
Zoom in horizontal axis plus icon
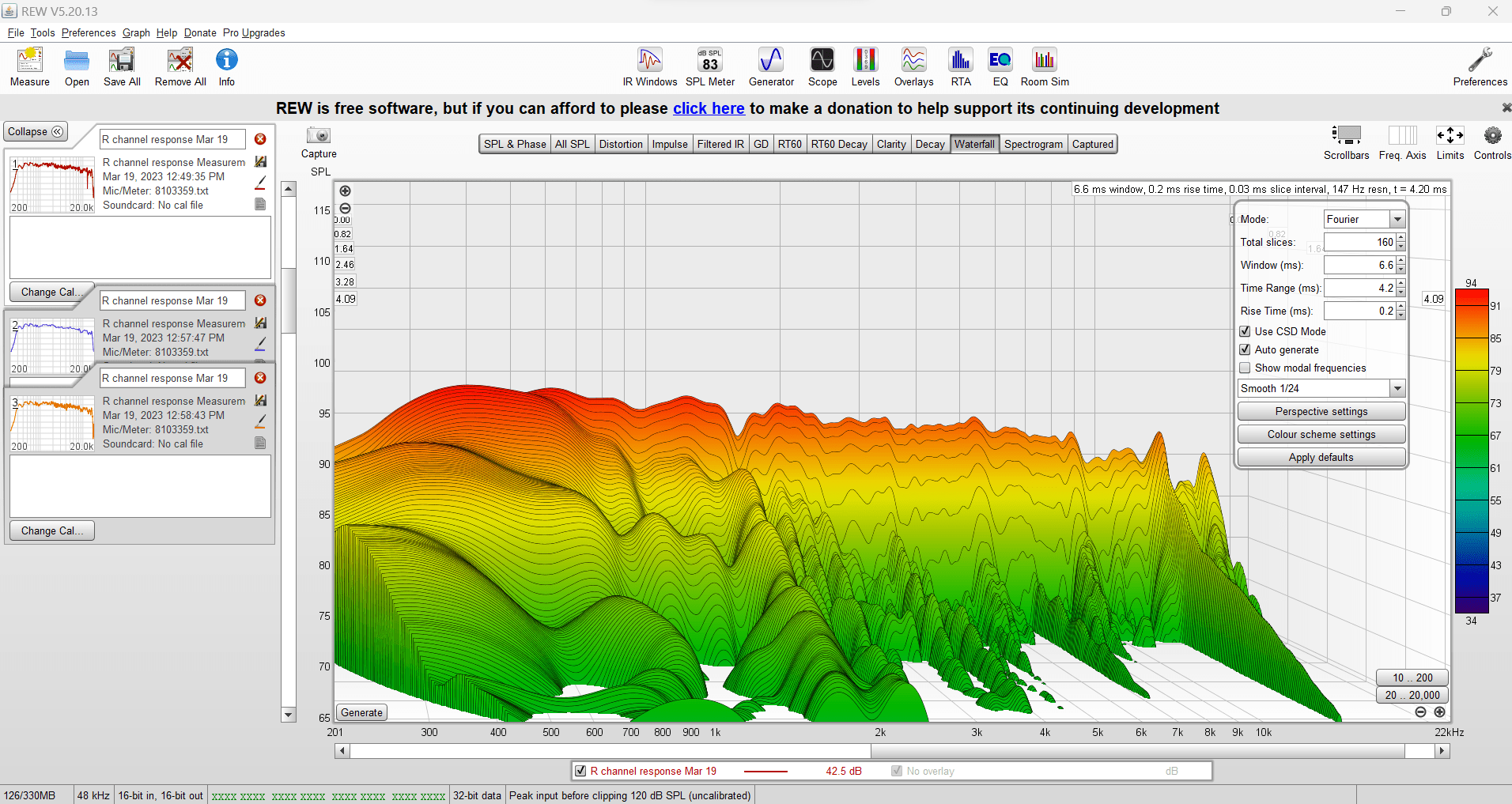click(x=1439, y=712)
